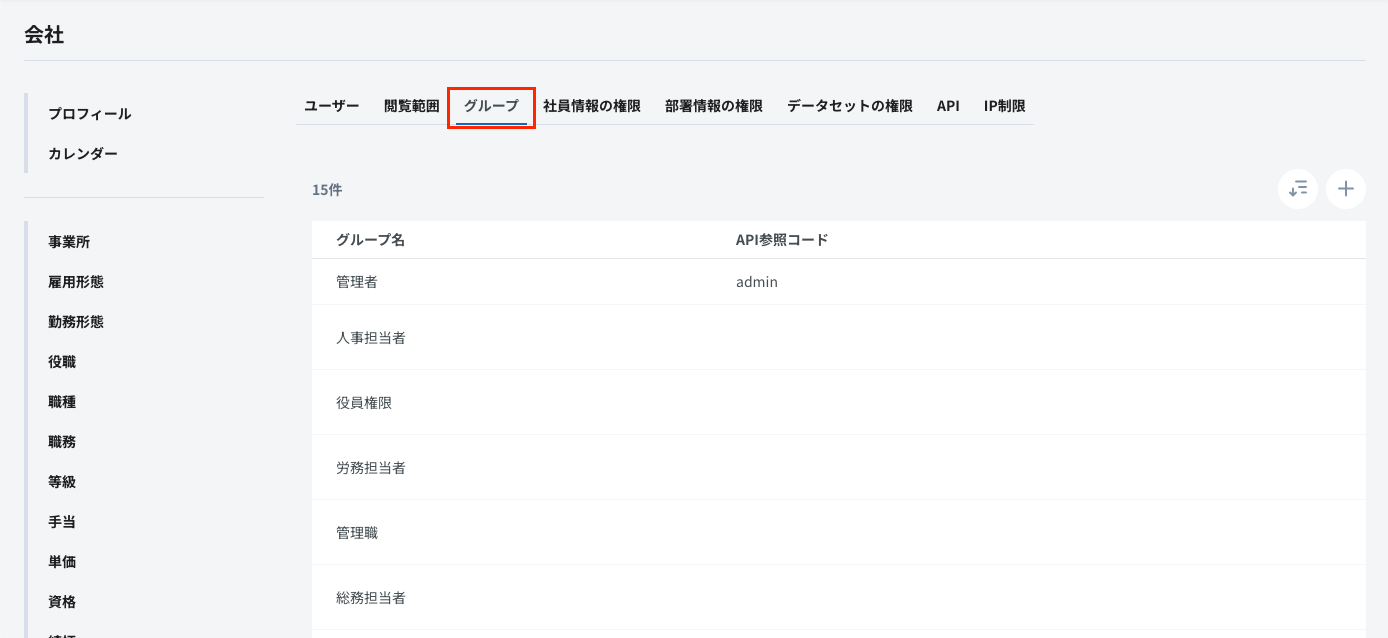The image size is (1388, 638).
Task: Navigate to 役職 settings
Action: pyautogui.click(x=63, y=361)
